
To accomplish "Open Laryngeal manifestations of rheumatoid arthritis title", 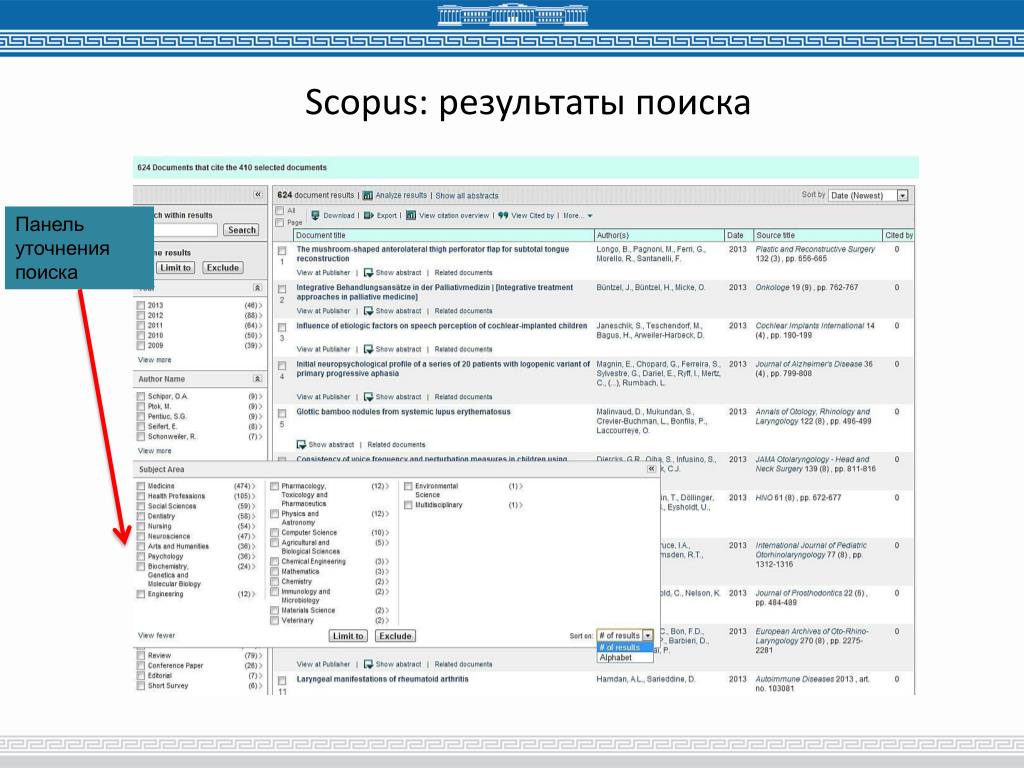I will [382, 679].
